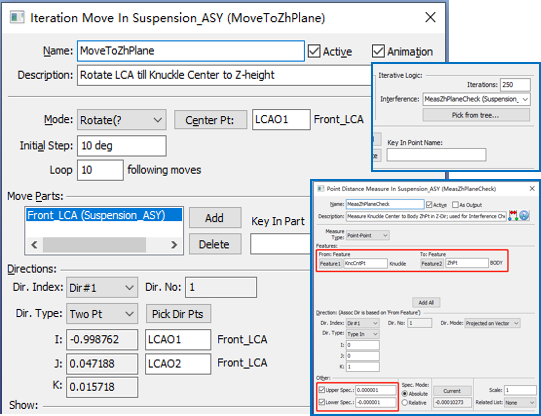Click right arrow of Move Parts scrollbar
This screenshot has width=541, height=416.
pos(174,245)
